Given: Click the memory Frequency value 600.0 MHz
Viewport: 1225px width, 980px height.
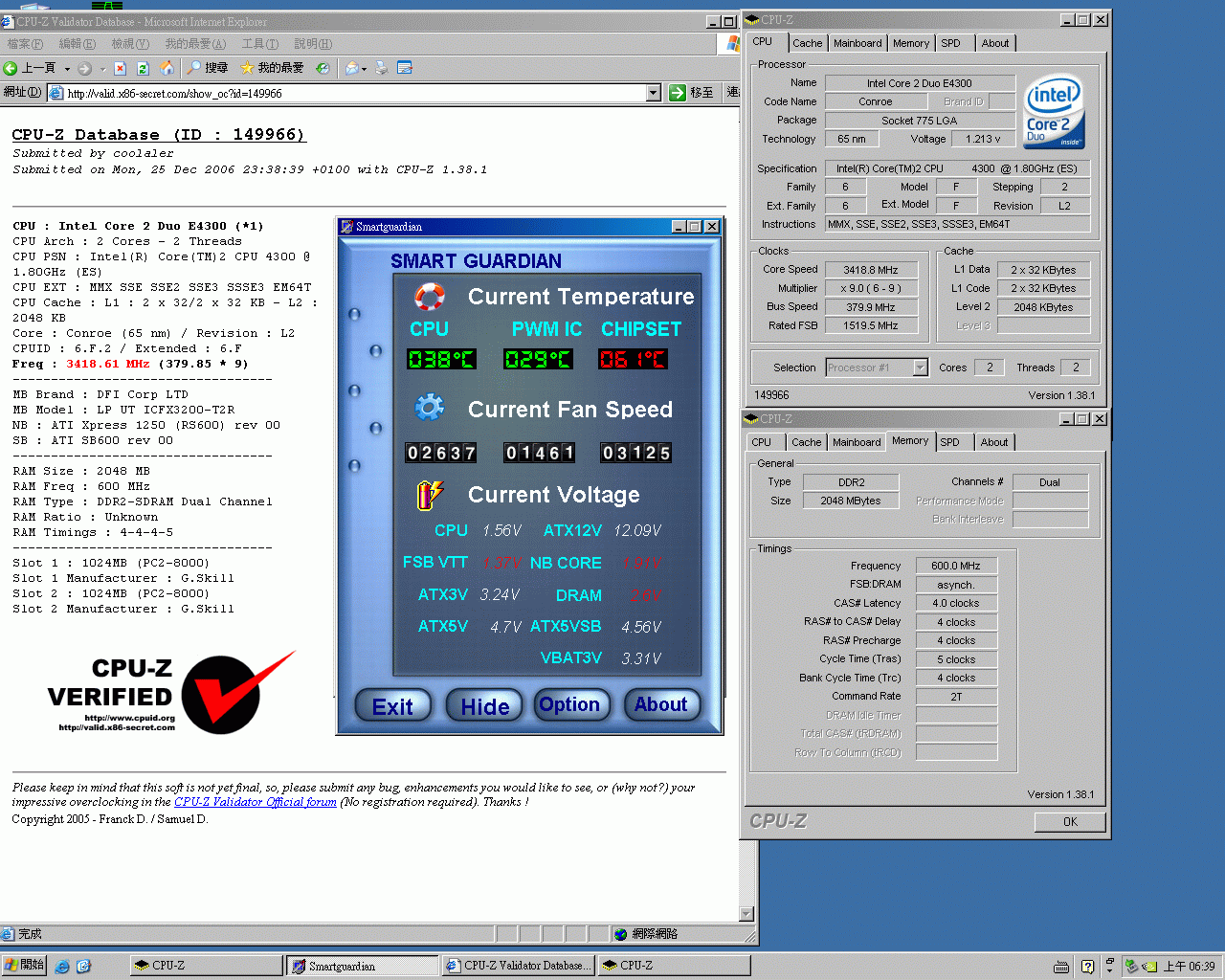Looking at the screenshot, I should click(x=956, y=566).
